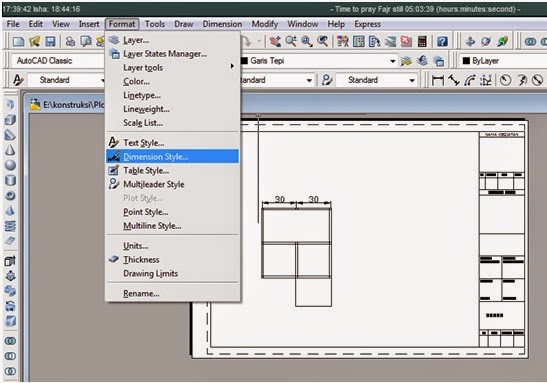Viewport: 547px width, 383px height.
Task: Click the Save floppy disk icon
Action: [x=50, y=42]
